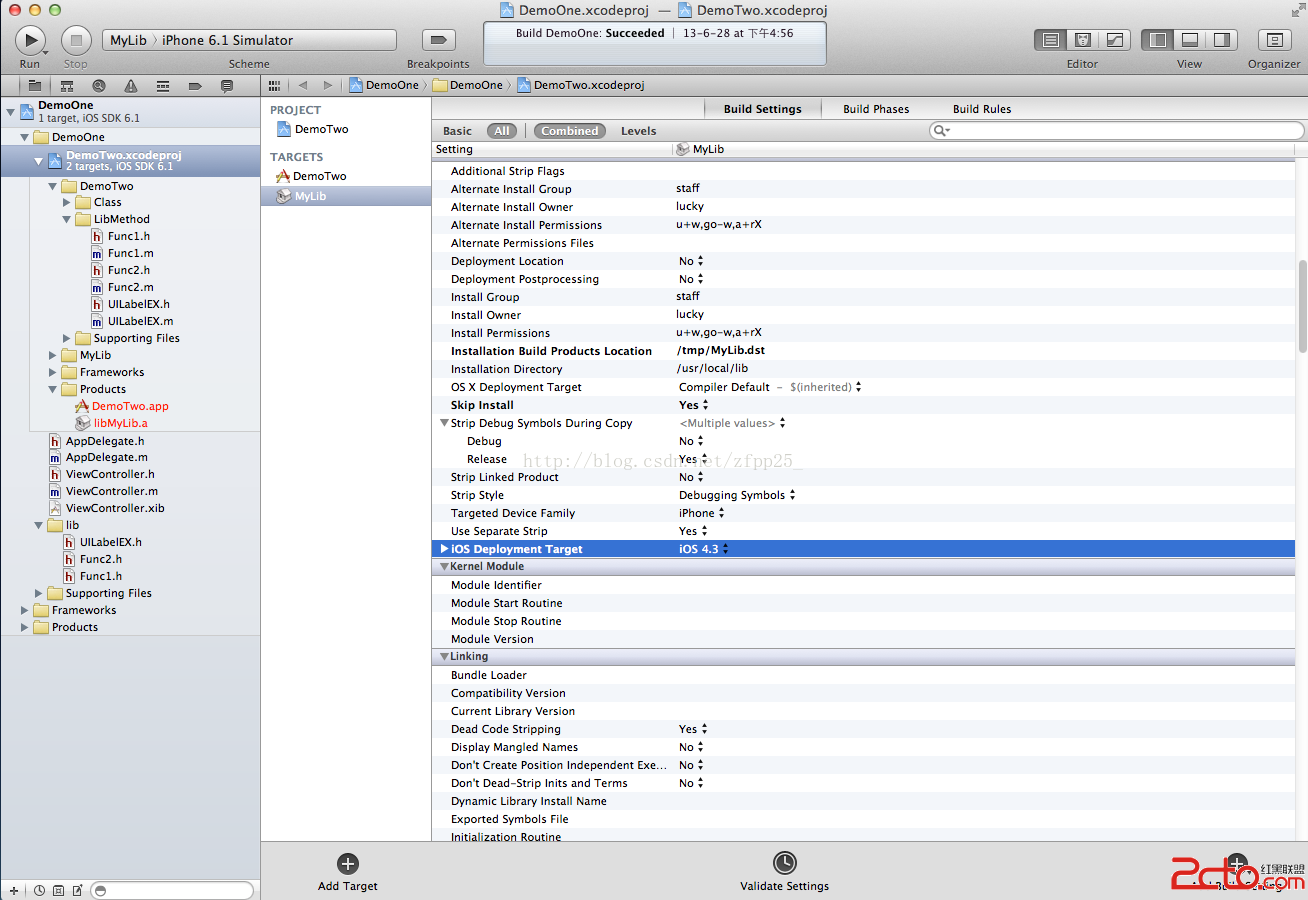Click the Run button in toolbar

pos(30,40)
